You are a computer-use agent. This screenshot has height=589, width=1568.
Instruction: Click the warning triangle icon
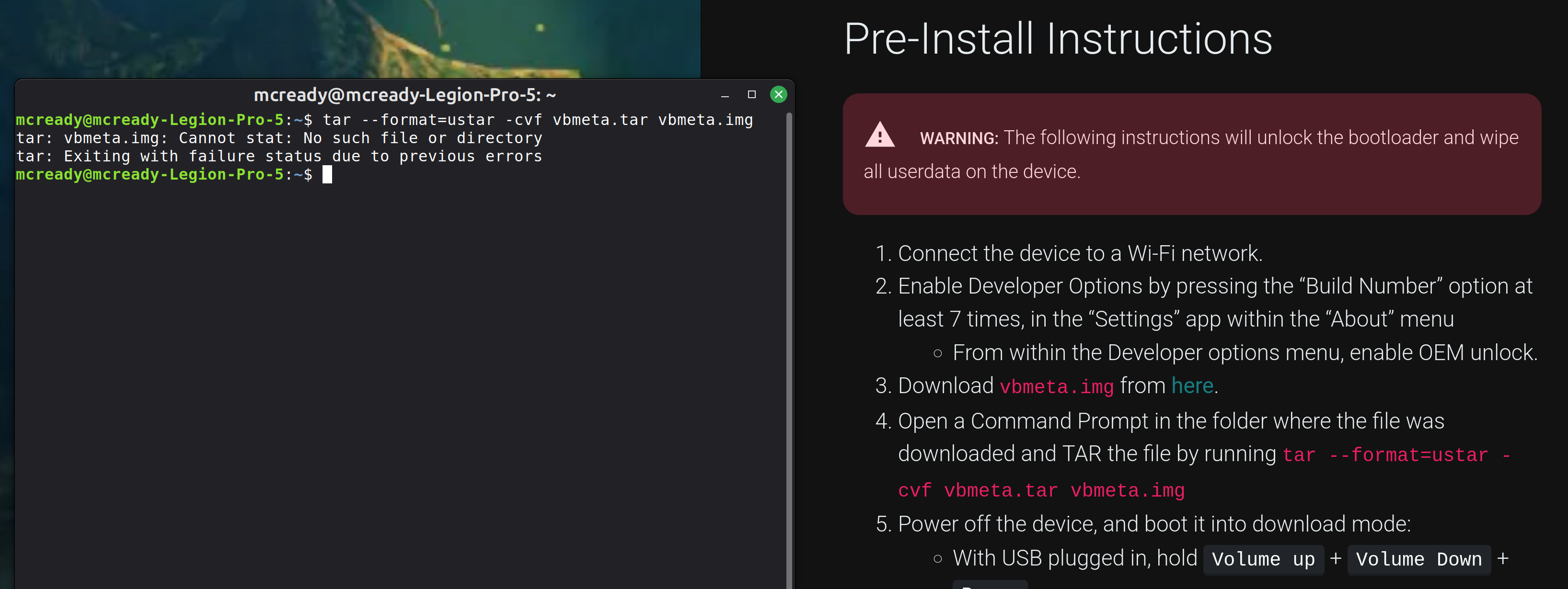879,135
